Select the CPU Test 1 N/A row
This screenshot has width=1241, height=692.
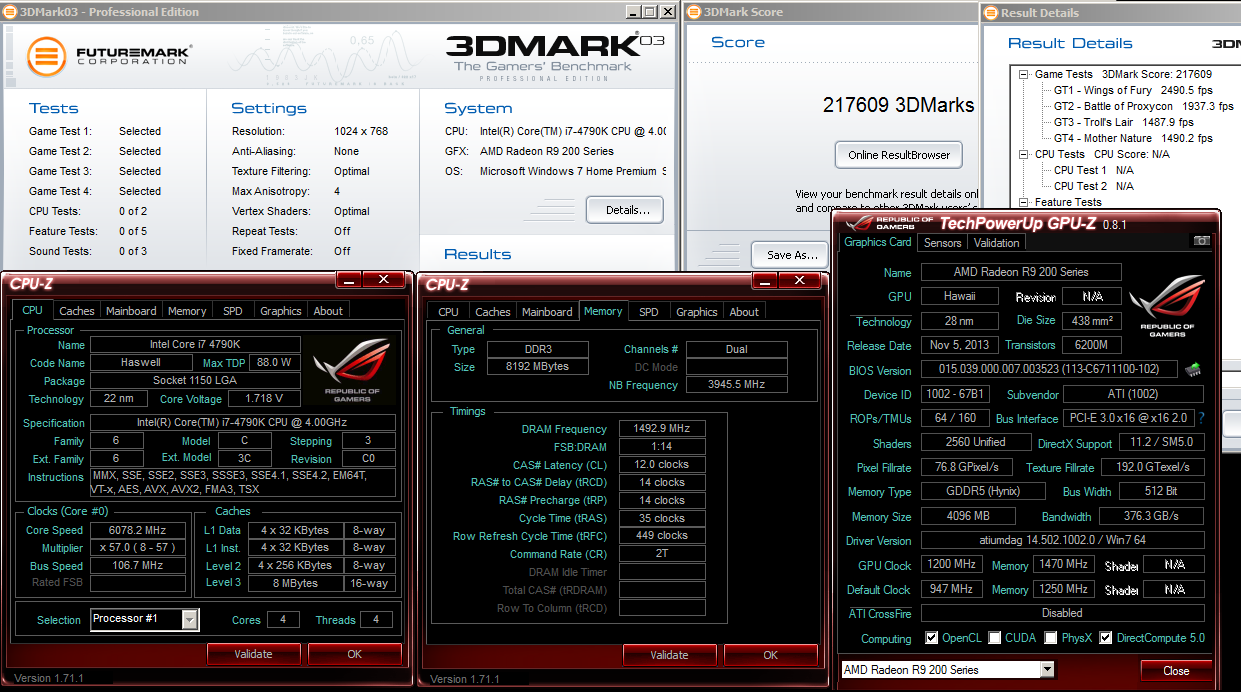(x=1094, y=170)
